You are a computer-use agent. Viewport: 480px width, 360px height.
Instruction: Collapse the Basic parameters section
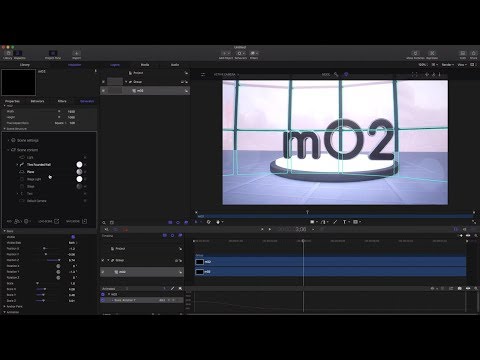pos(5,231)
